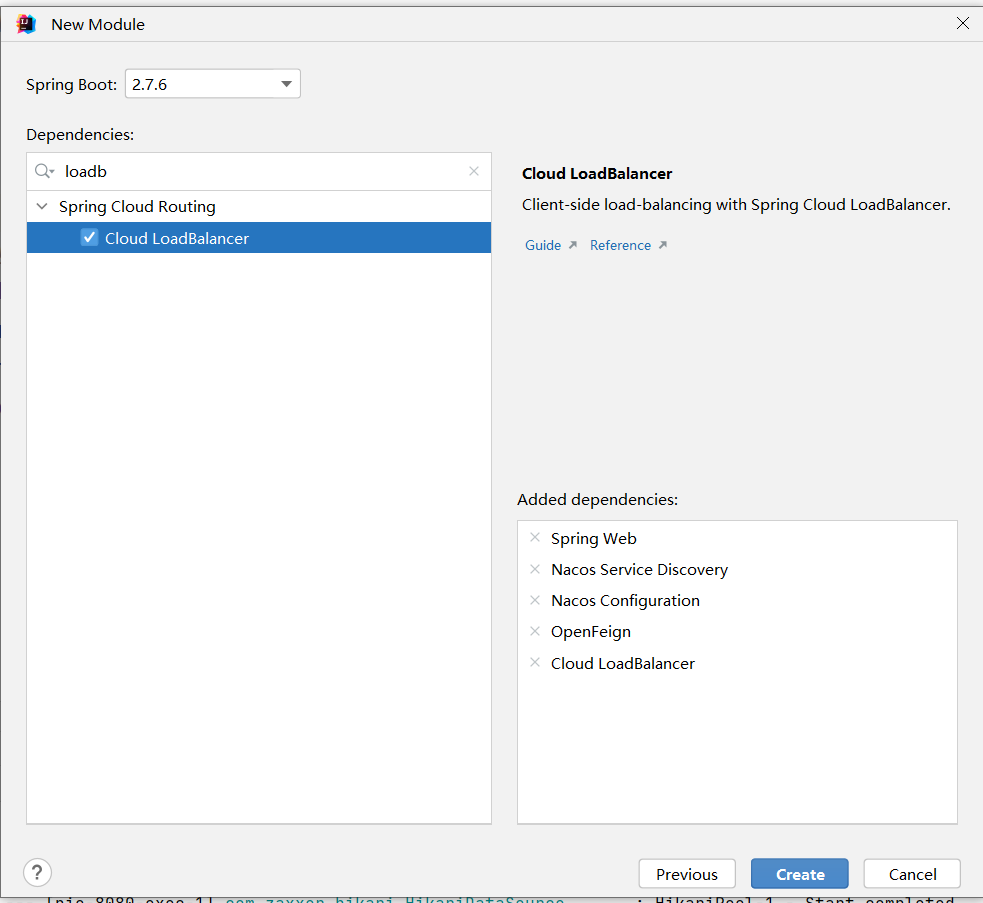The image size is (983, 903).
Task: Select Cloud LoadBalancer in added dependencies list
Action: pos(623,663)
